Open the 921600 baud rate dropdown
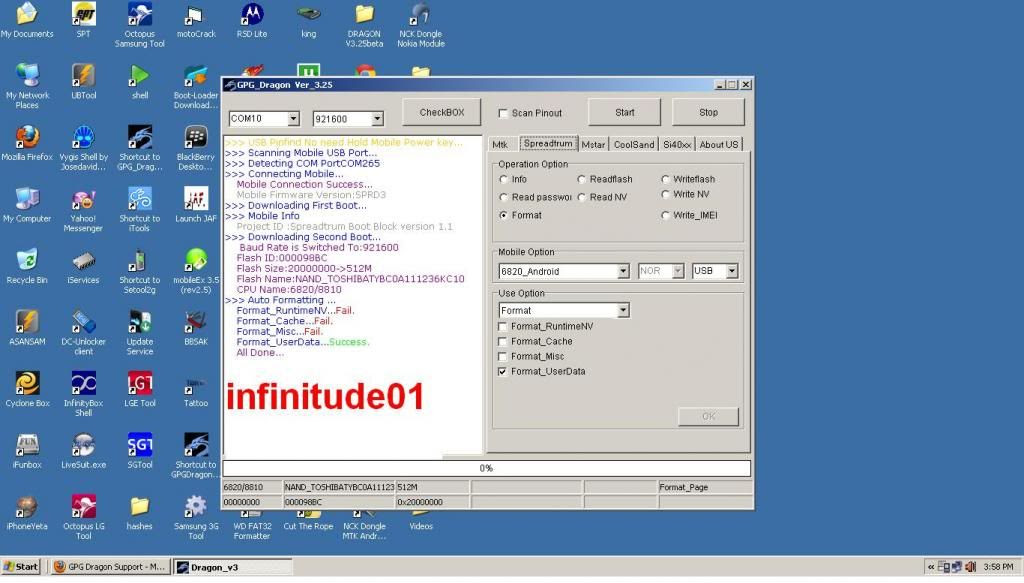 point(377,119)
